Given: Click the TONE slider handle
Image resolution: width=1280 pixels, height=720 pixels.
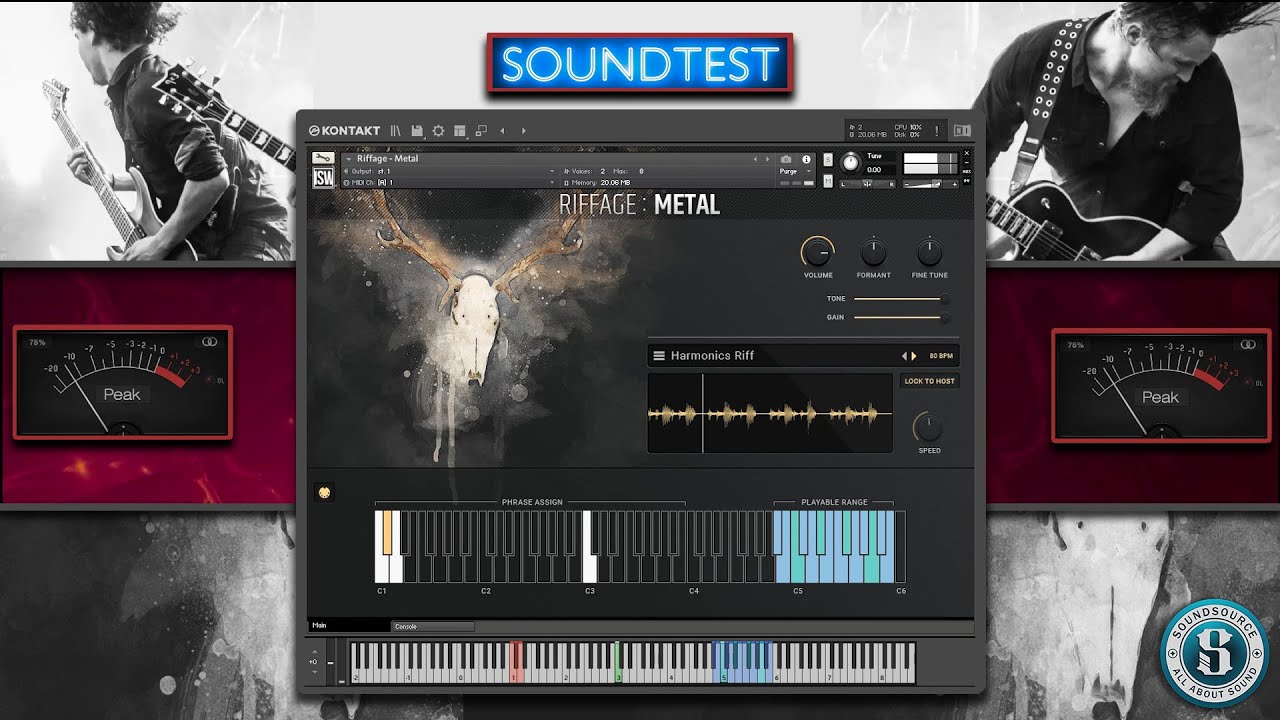Looking at the screenshot, I should tap(944, 299).
